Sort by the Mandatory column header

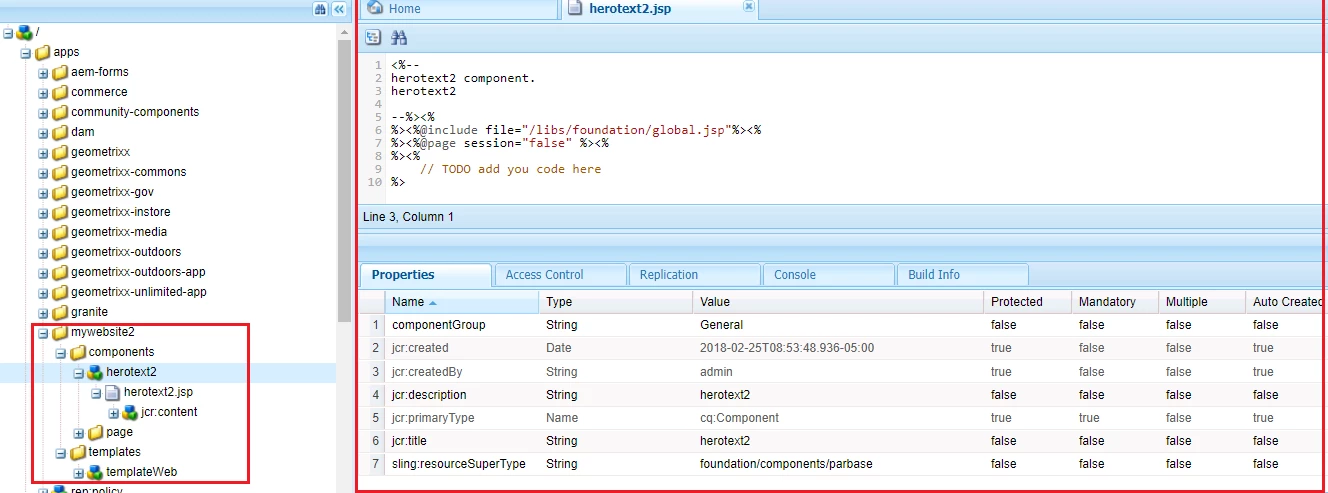pyautogui.click(x=1115, y=302)
